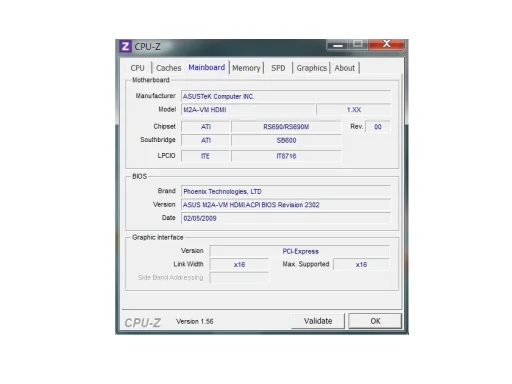Click the disabled maximize button
Viewport: 512px width, 384px height.
point(358,44)
